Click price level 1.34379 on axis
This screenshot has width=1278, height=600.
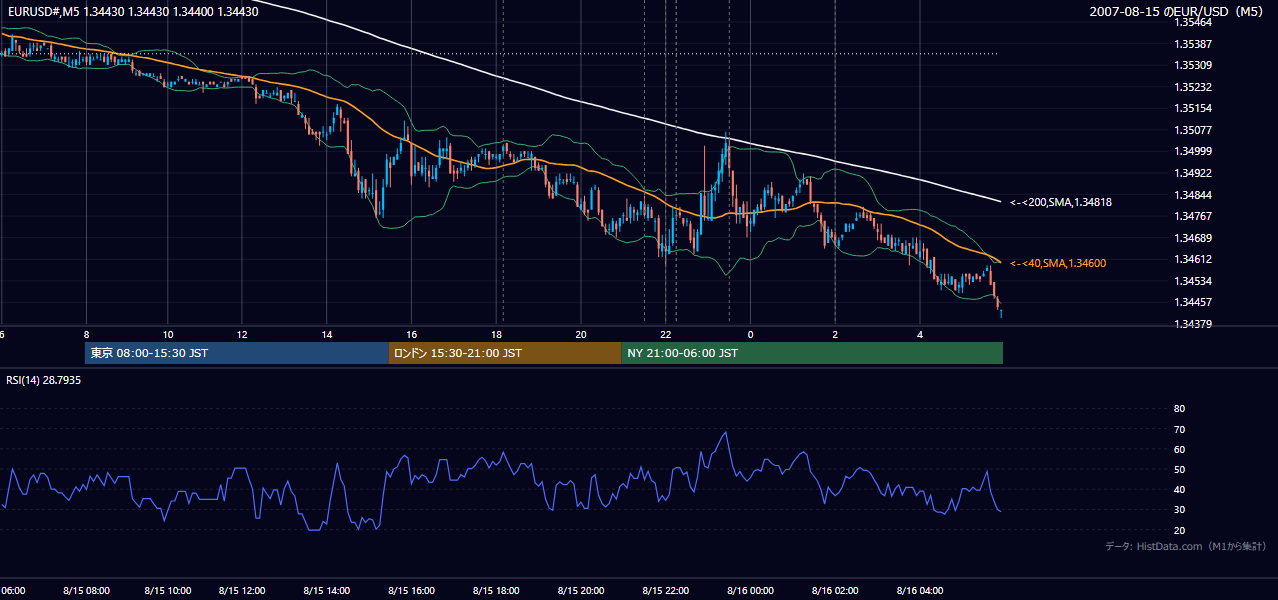[1193, 324]
